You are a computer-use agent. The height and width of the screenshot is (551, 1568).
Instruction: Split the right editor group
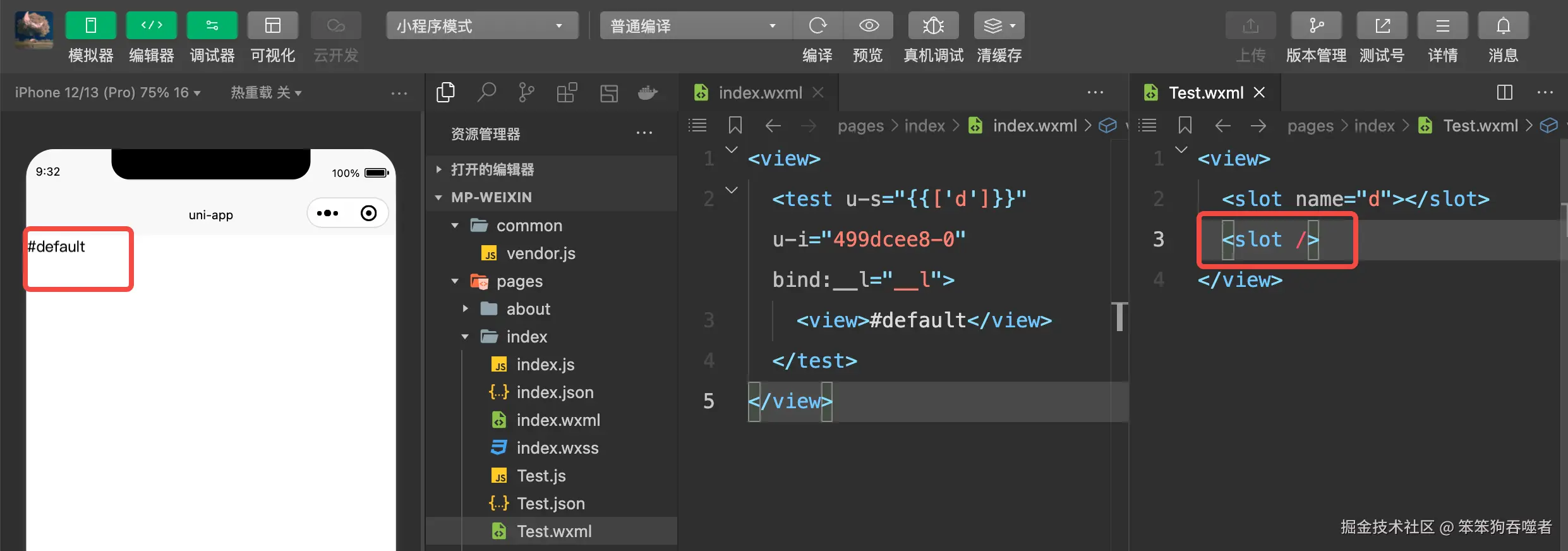tap(1505, 93)
